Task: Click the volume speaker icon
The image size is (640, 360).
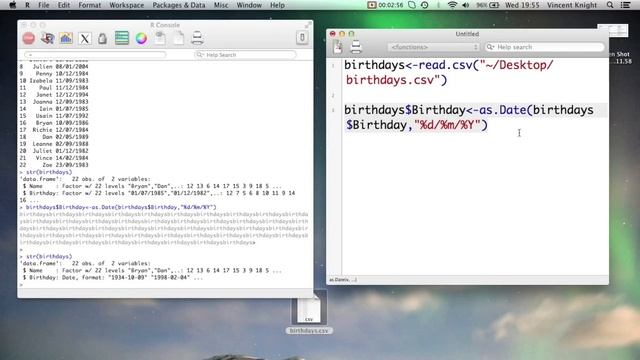Action: pos(466,5)
